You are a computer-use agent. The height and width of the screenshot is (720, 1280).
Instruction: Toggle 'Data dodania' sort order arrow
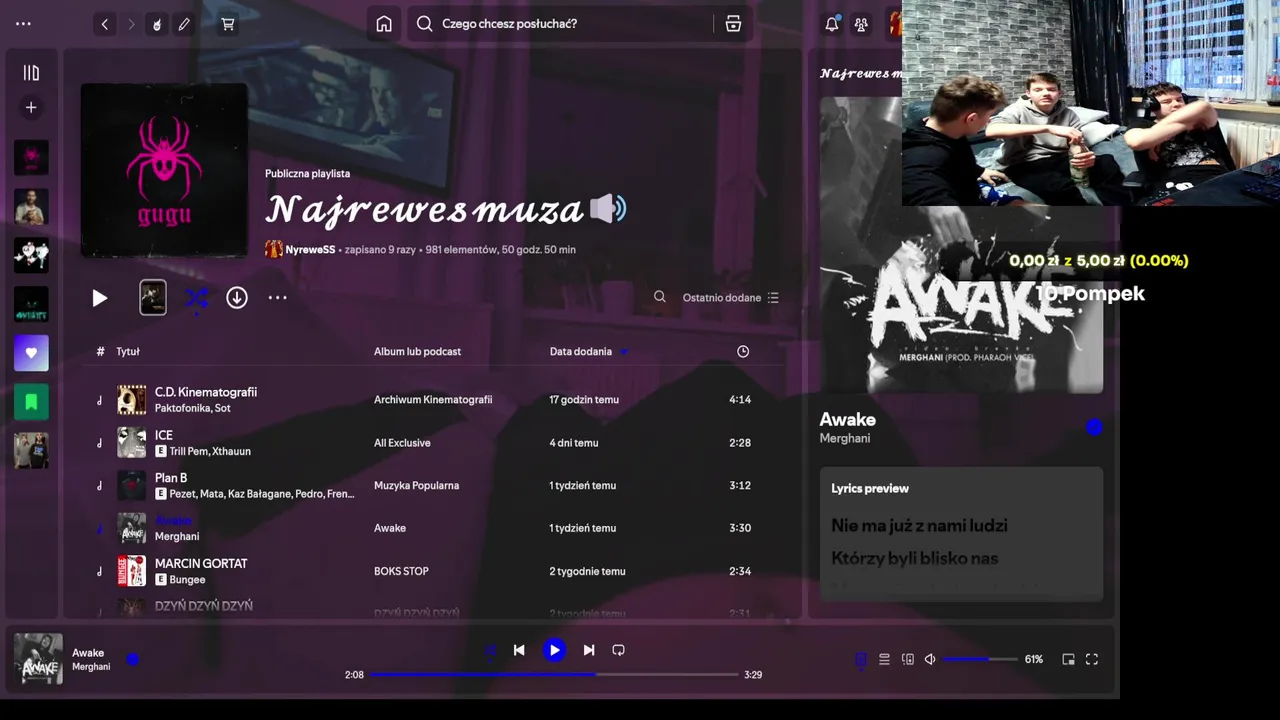625,352
